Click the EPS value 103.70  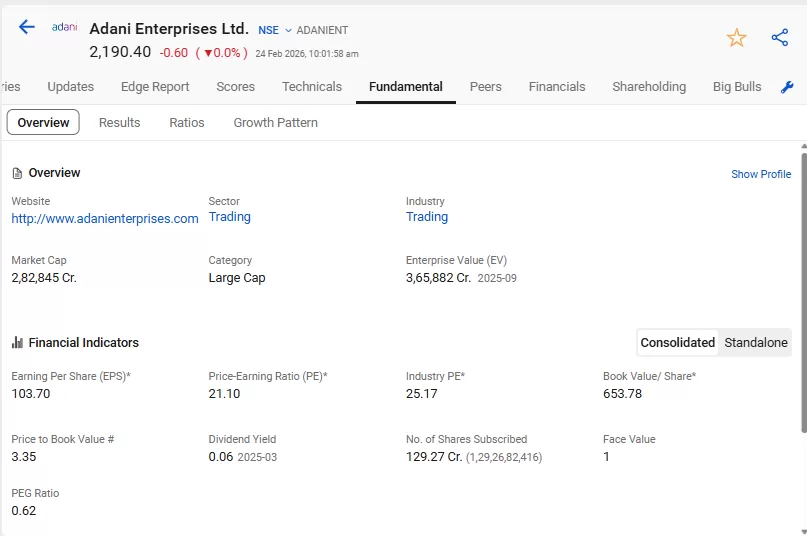[x=31, y=394]
